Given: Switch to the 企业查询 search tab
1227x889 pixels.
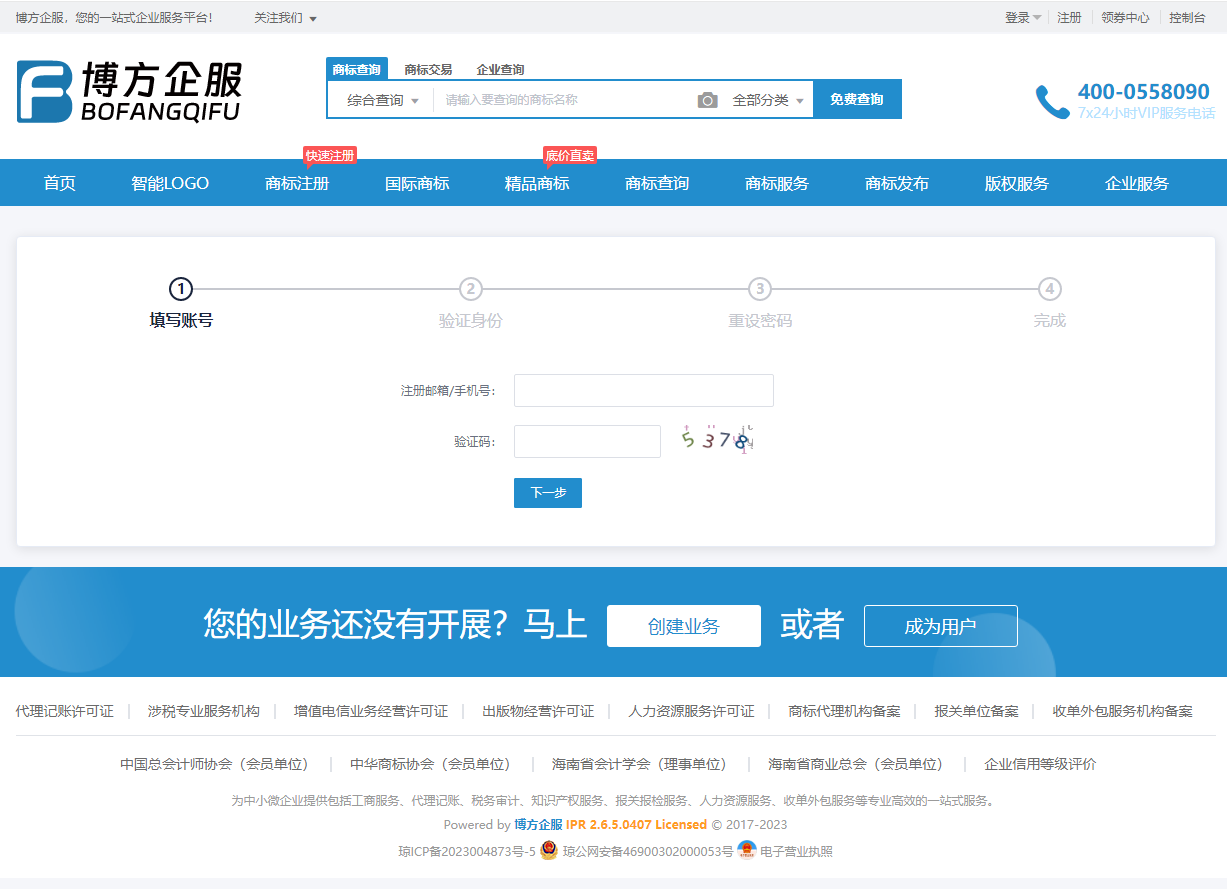Looking at the screenshot, I should point(500,70).
